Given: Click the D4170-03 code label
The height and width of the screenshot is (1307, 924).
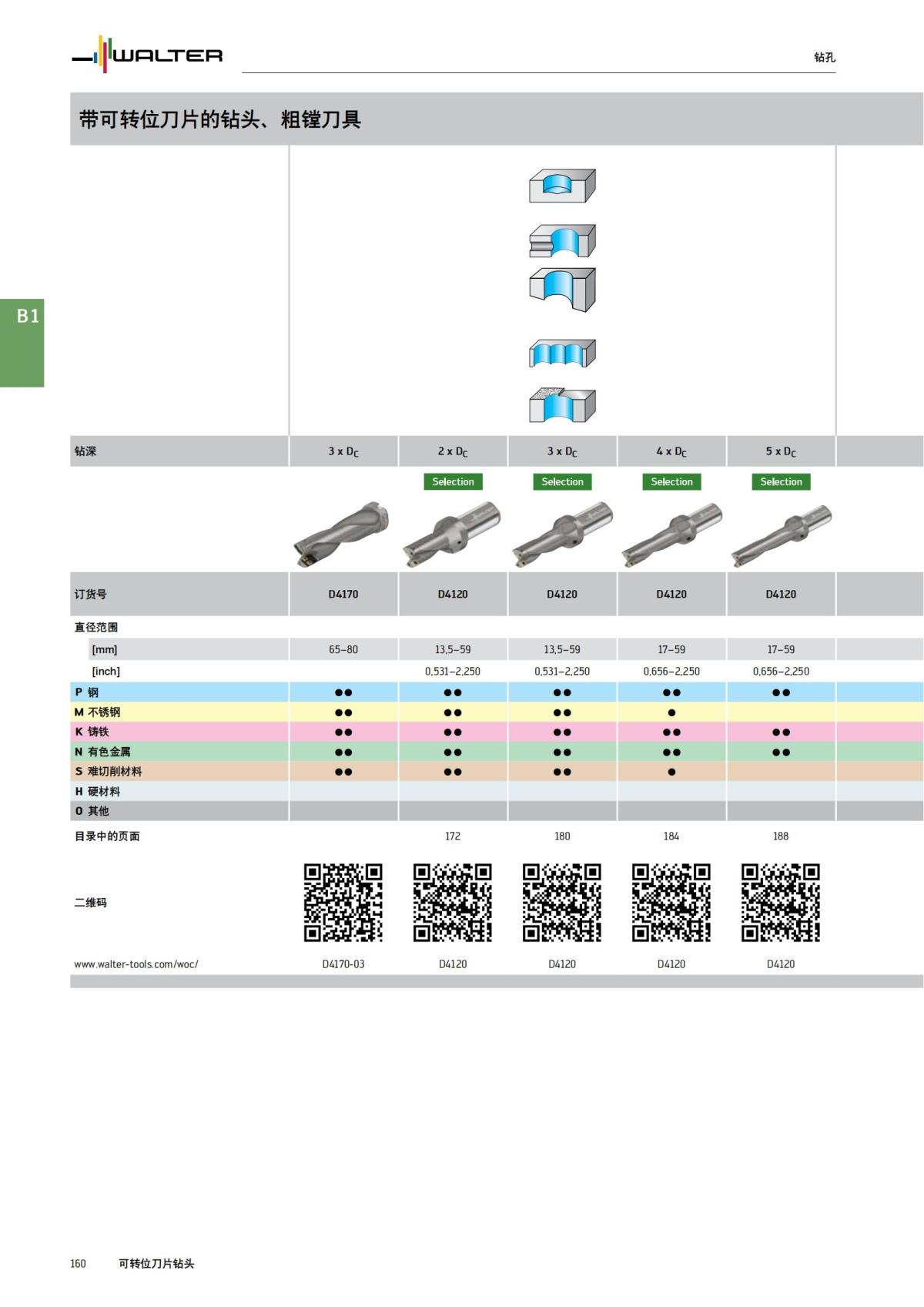Looking at the screenshot, I should tap(343, 963).
